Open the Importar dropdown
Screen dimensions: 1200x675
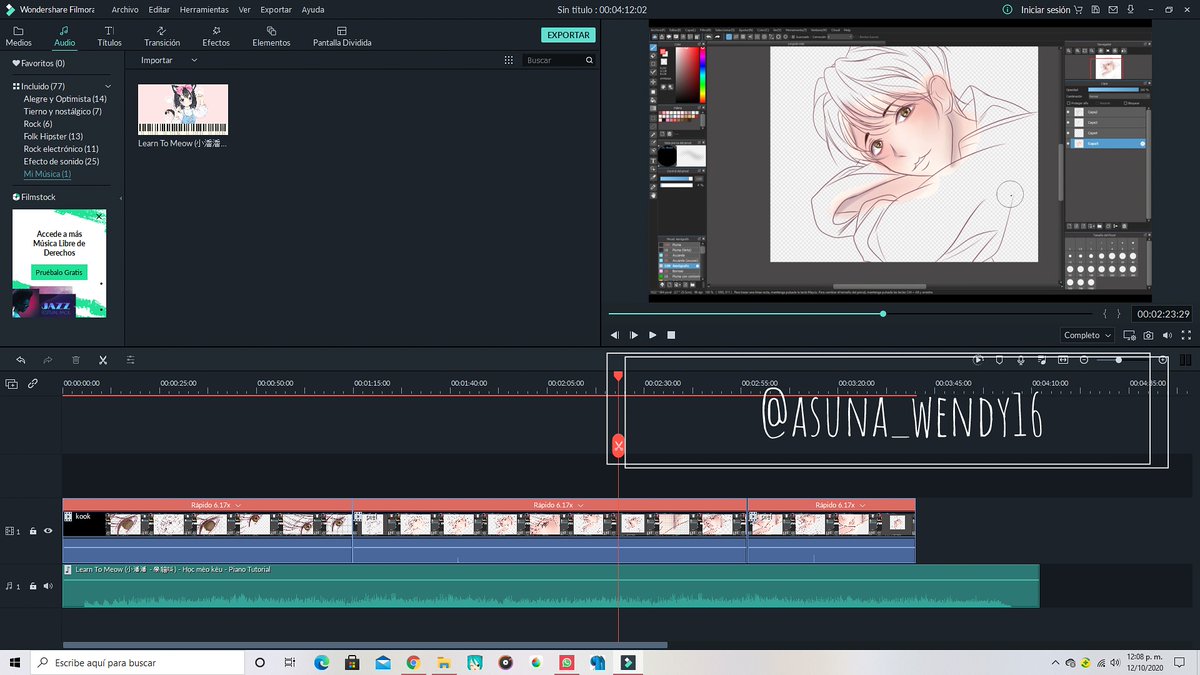pyautogui.click(x=169, y=60)
